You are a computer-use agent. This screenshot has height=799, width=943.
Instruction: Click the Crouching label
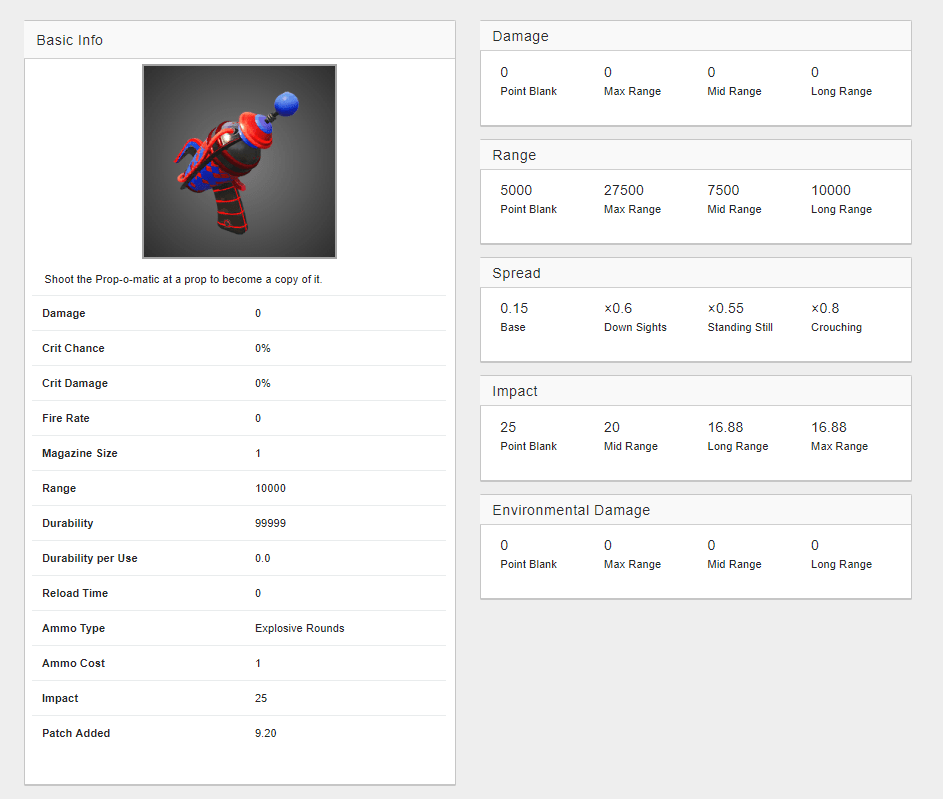click(836, 327)
